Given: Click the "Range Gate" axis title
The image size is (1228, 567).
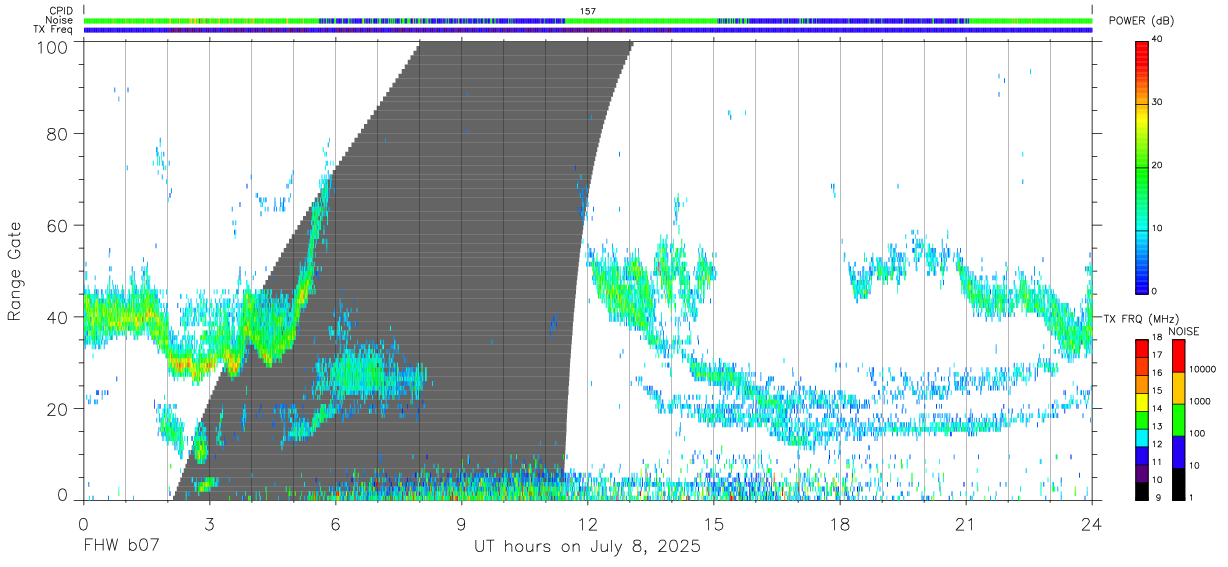Looking at the screenshot, I should click(x=15, y=271).
